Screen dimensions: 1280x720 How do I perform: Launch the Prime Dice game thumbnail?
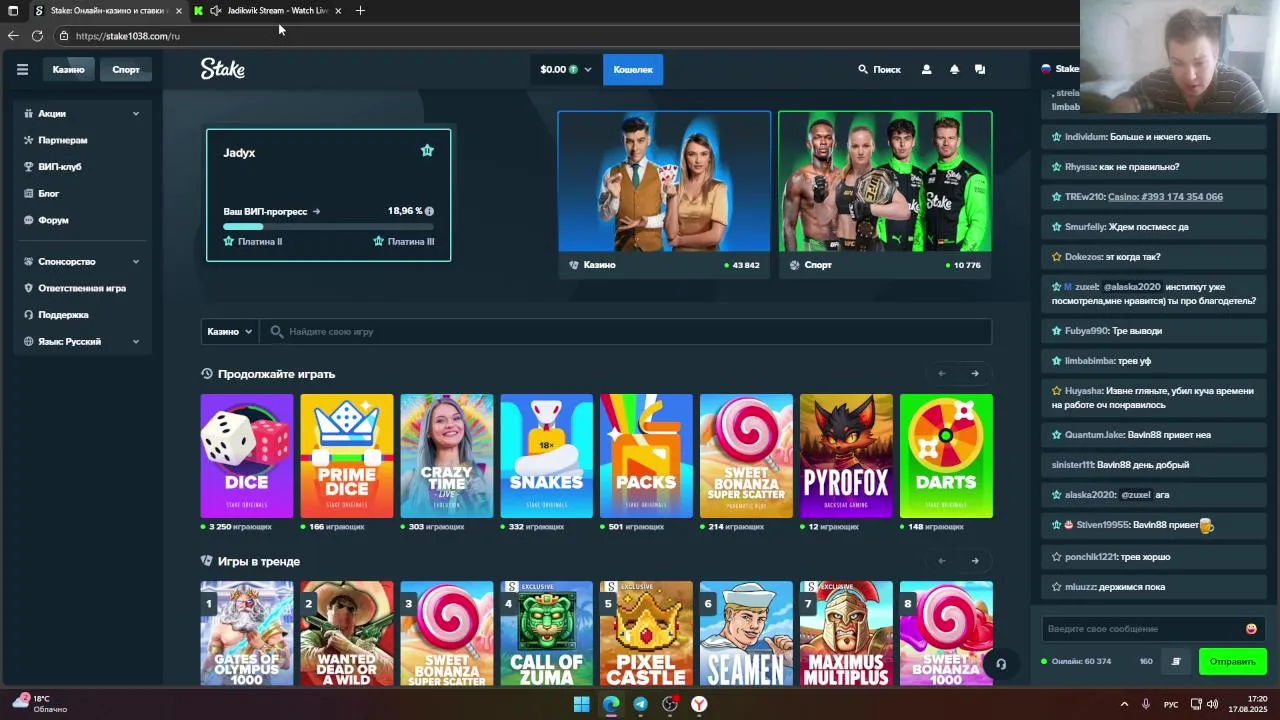[x=347, y=456]
